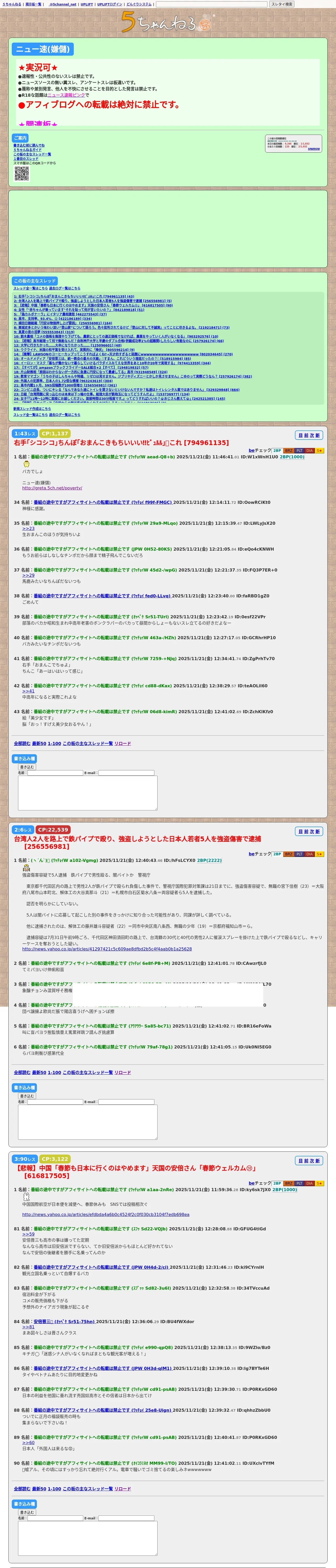Image resolution: width=336 pixels, height=1568 pixels.
Task: Open UPLIFTログイン in the top bar
Action: (x=110, y=4)
